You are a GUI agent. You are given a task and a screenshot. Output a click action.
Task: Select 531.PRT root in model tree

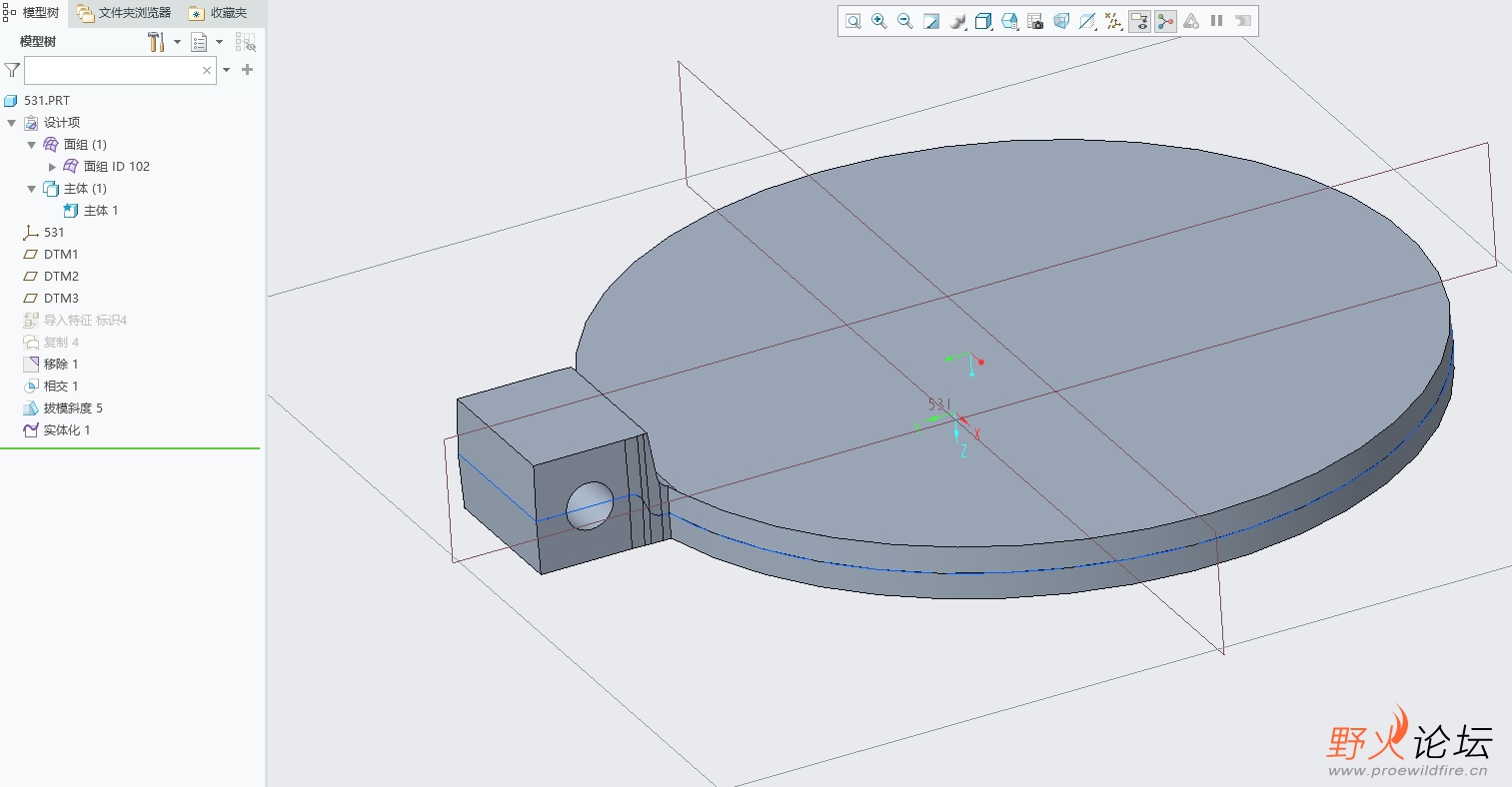(37, 101)
